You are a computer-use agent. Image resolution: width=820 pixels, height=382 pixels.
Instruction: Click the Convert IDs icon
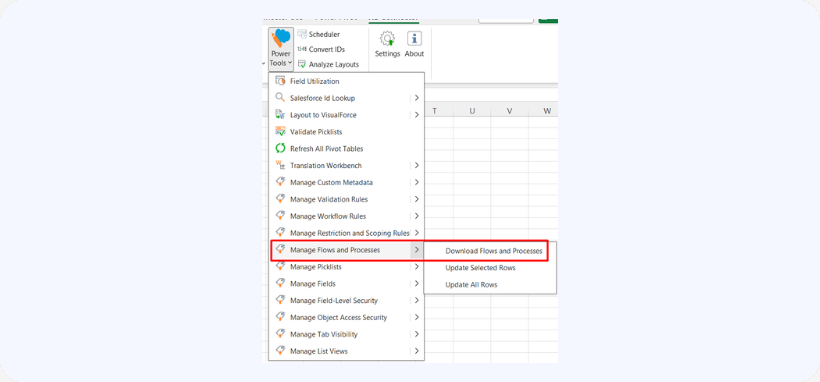tap(302, 49)
